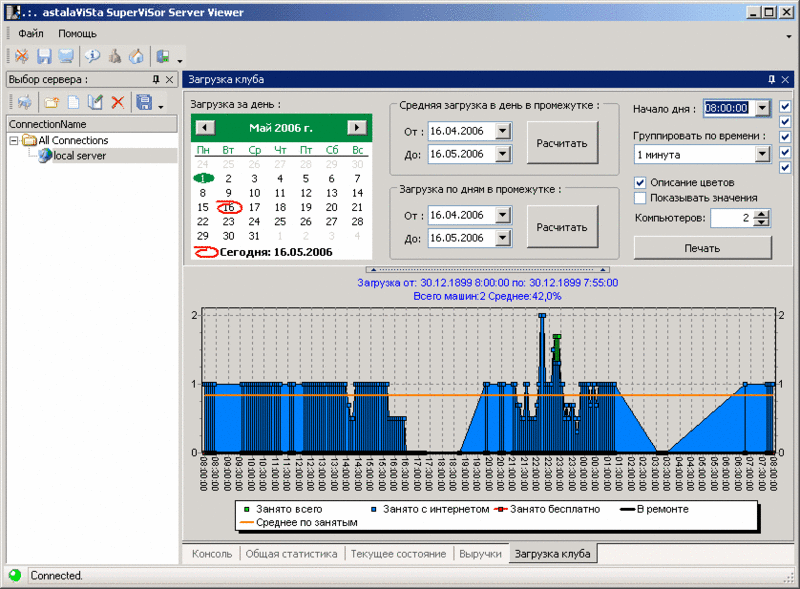Click the disconnect plug icon in main toolbar
800x589 pixels.
22,56
